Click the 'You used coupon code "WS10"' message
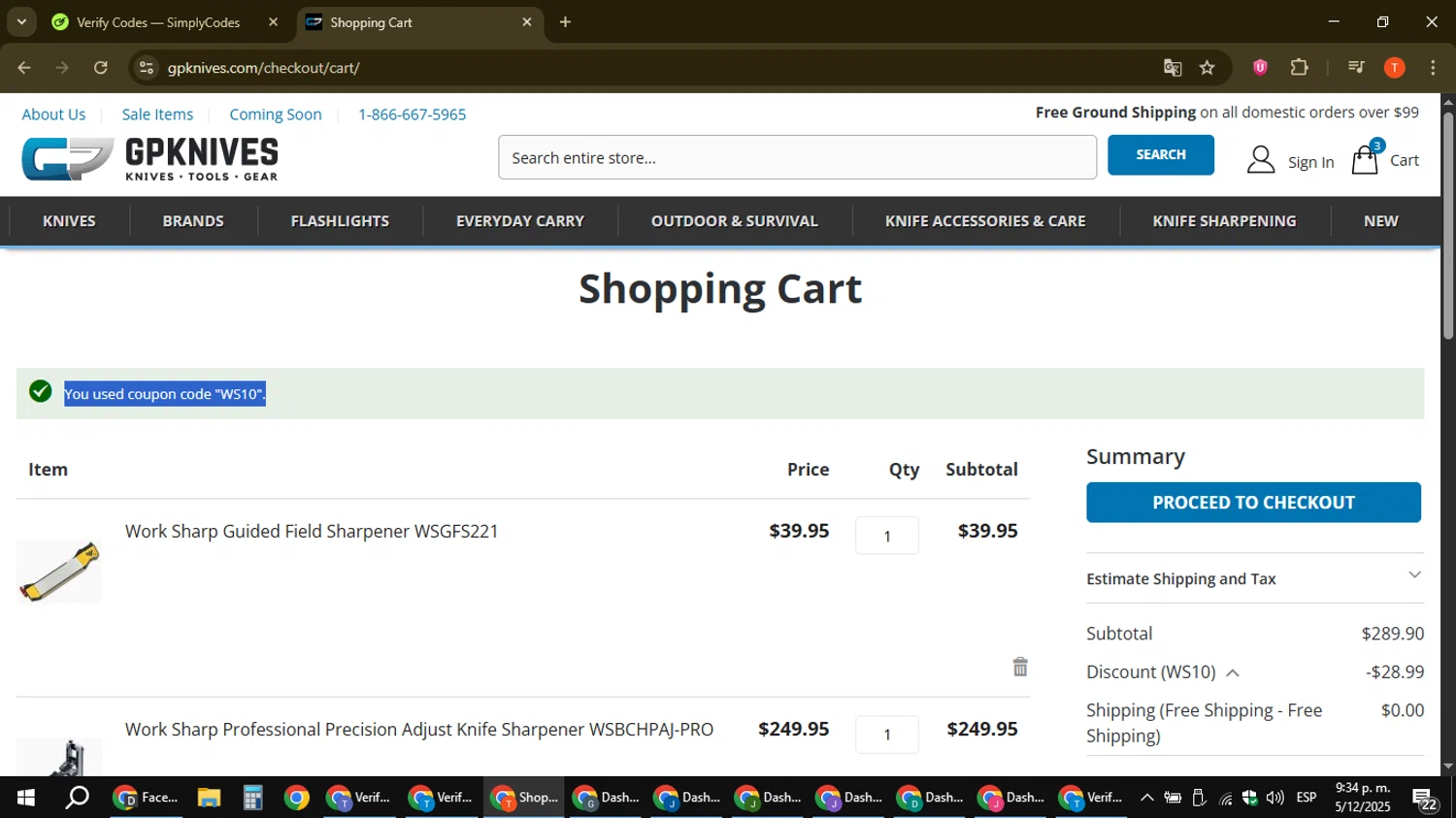The width and height of the screenshot is (1456, 818). (165, 394)
